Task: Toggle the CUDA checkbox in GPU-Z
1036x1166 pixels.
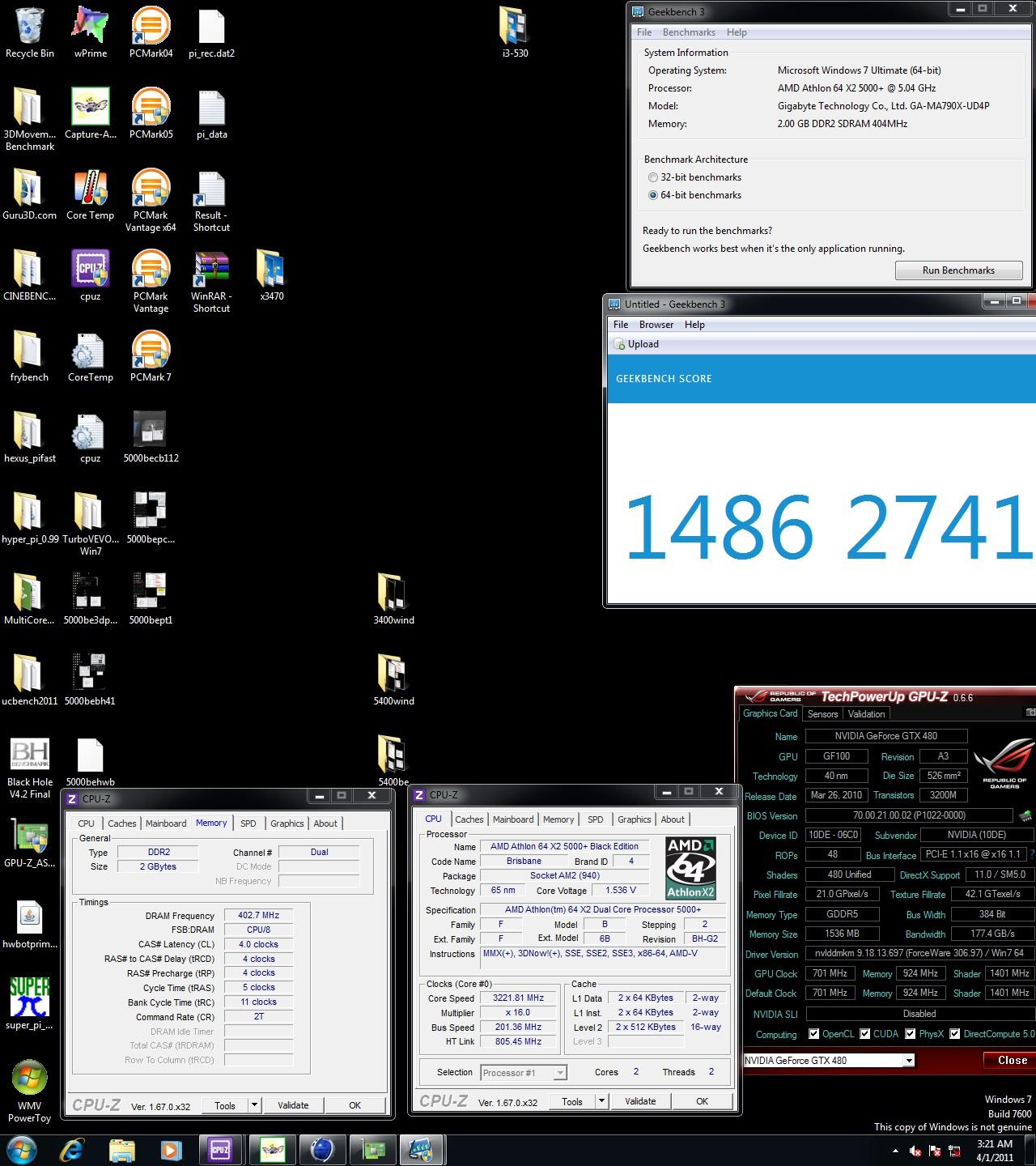Action: pos(864,1034)
